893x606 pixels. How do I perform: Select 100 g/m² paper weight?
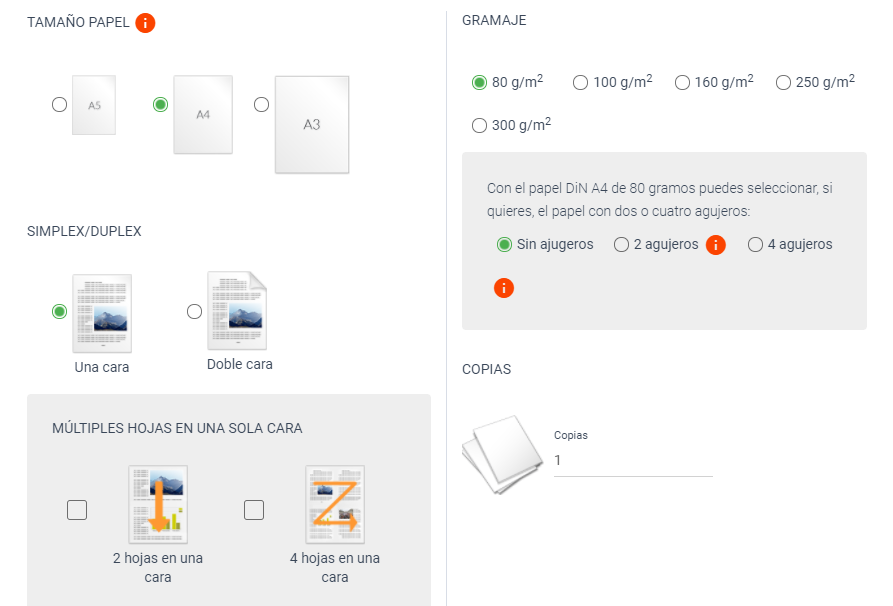[580, 83]
